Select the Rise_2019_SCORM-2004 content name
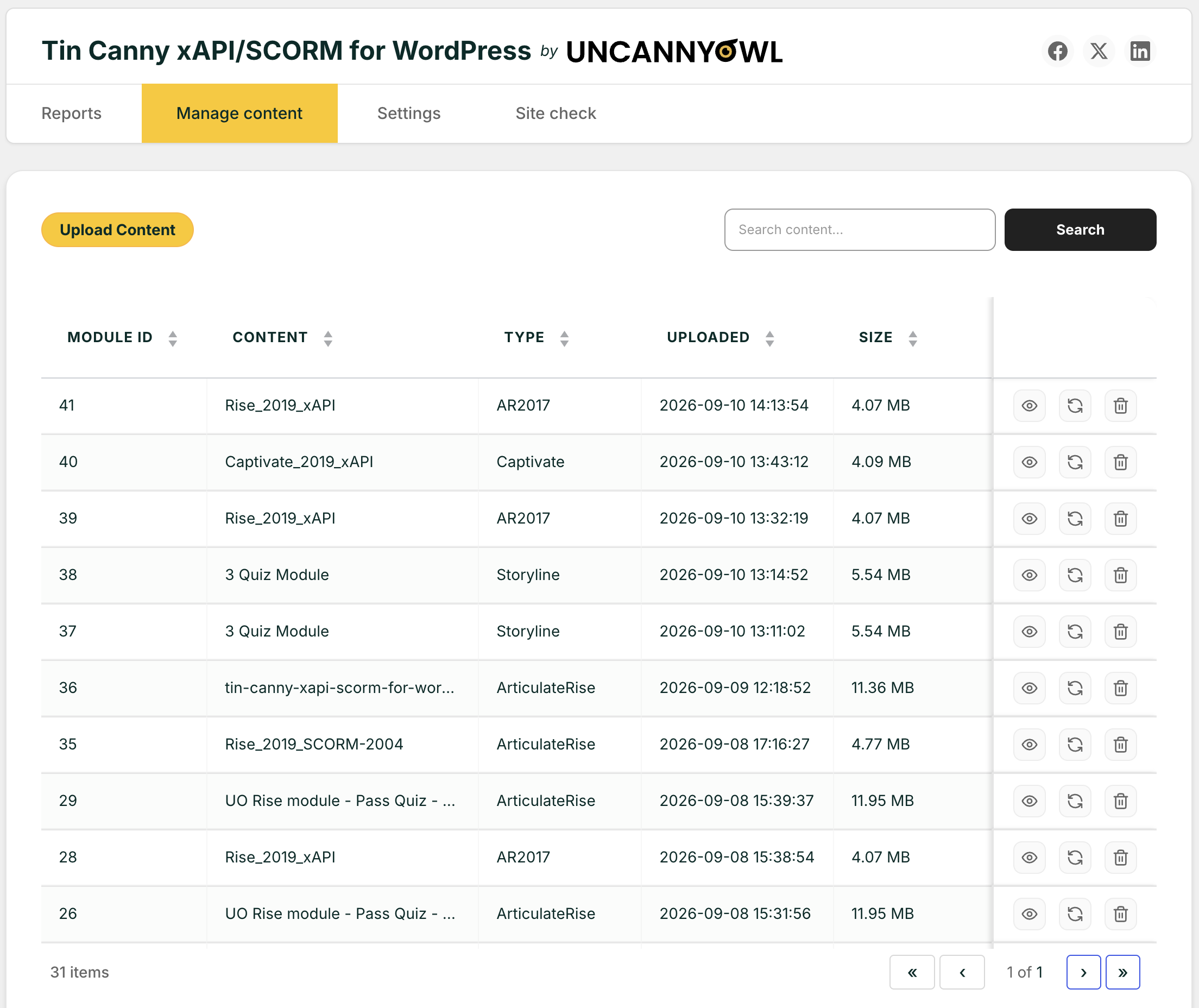The width and height of the screenshot is (1199, 1008). pyautogui.click(x=314, y=745)
